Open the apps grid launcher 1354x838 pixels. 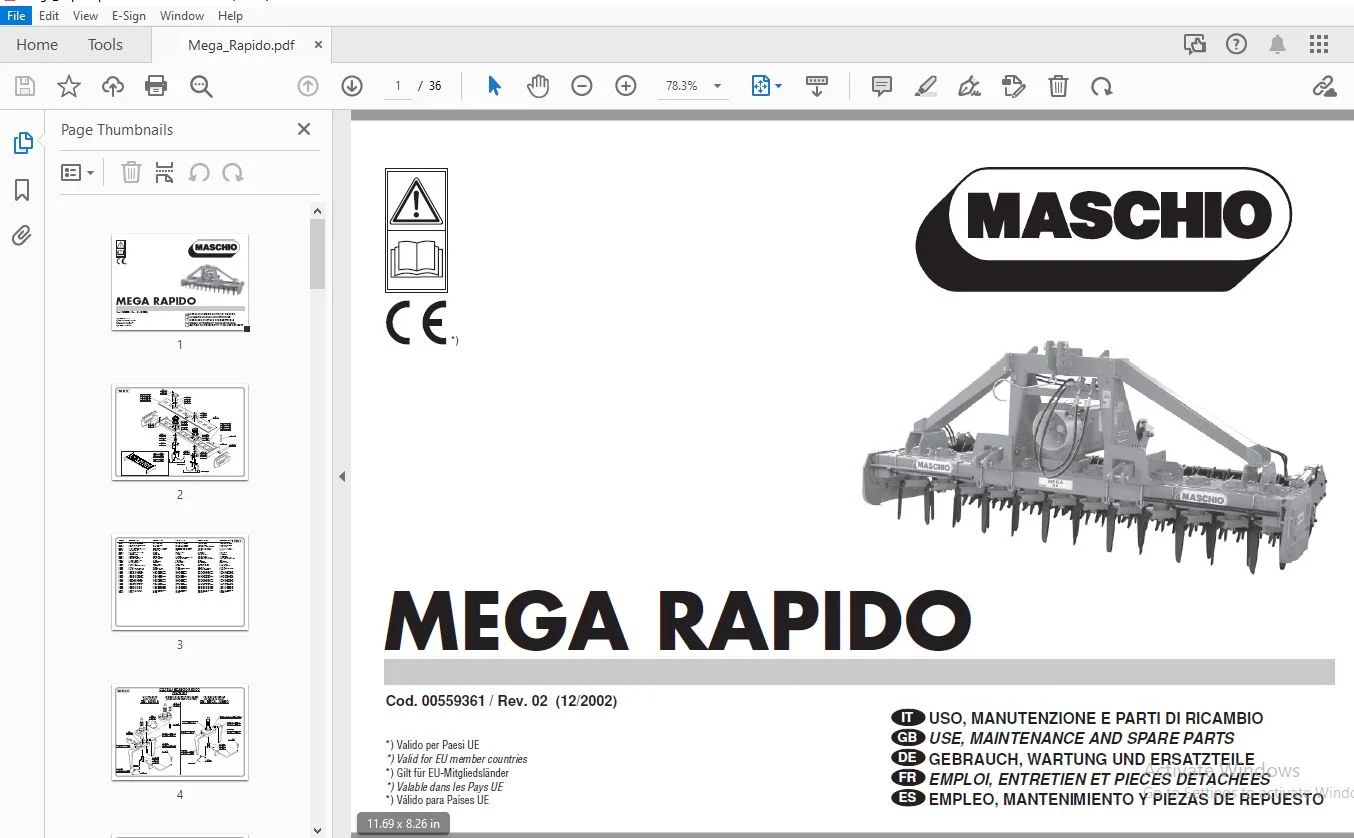point(1320,44)
